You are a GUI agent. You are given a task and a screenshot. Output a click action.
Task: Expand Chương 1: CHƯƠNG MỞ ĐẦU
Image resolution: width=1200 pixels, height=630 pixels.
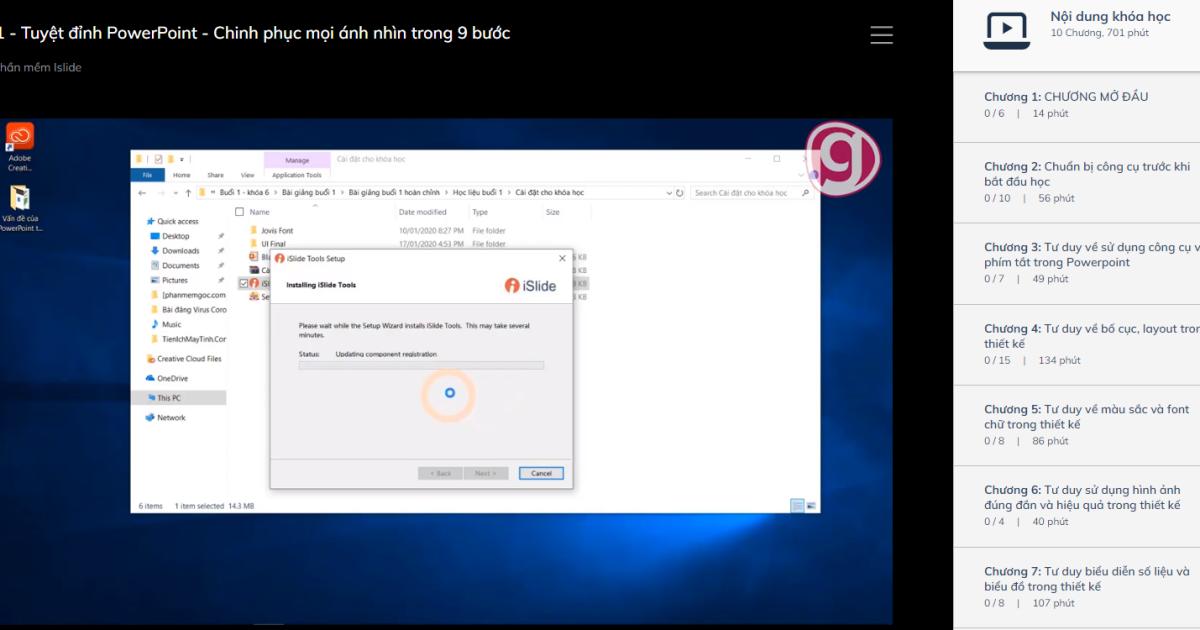point(1066,97)
